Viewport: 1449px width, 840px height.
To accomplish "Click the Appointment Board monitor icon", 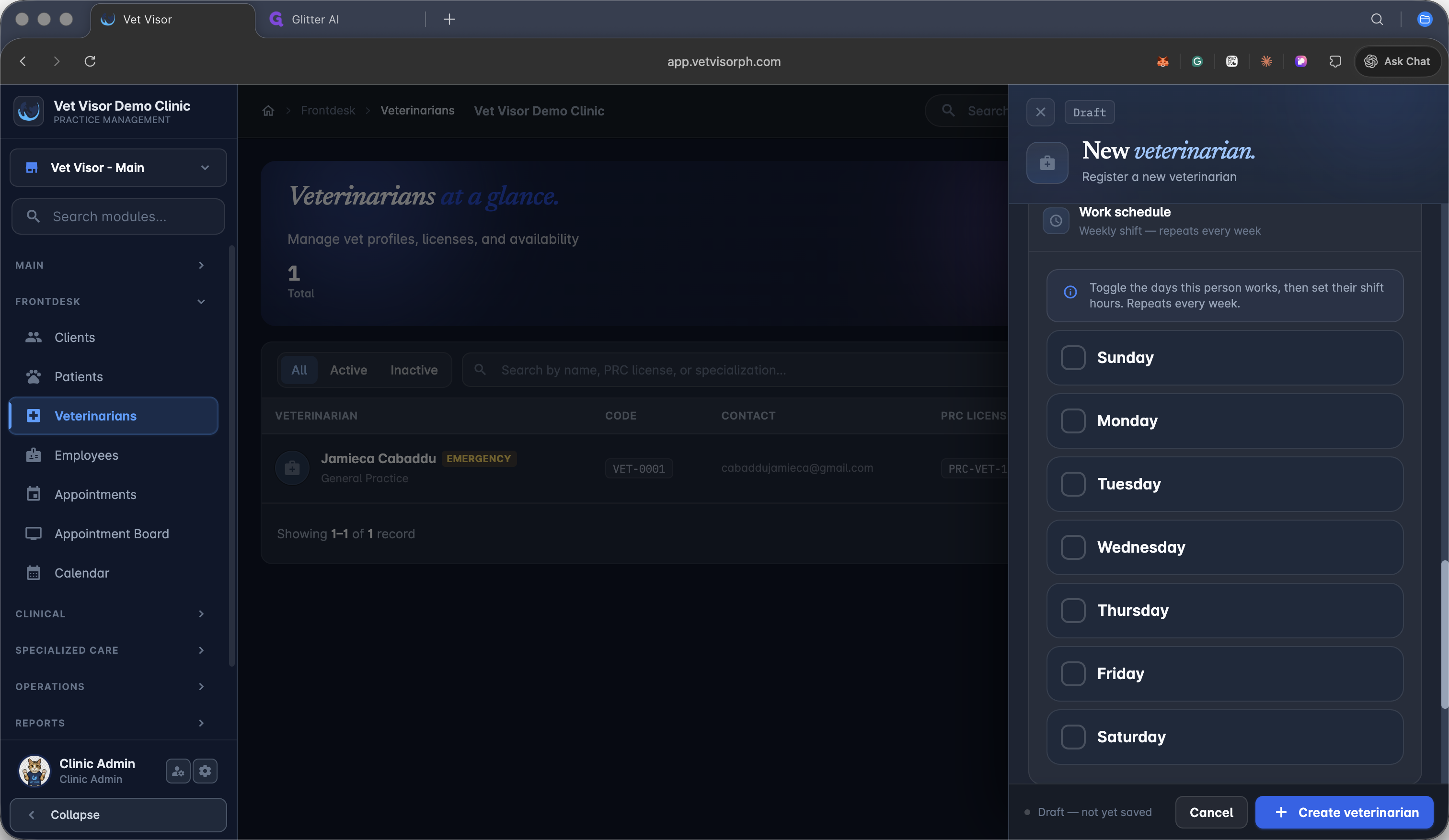I will click(x=34, y=534).
